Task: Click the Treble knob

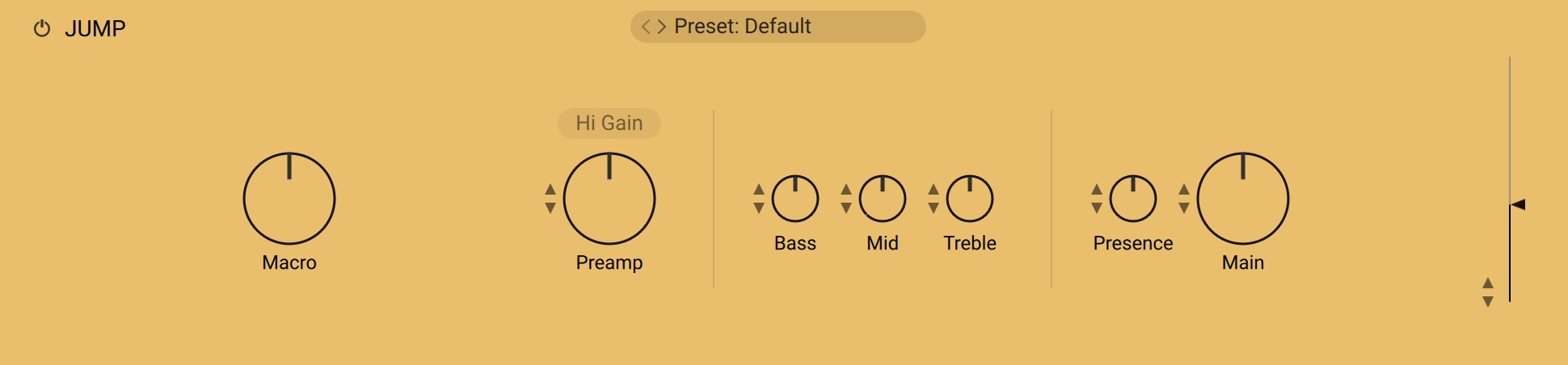Action: [x=970, y=199]
